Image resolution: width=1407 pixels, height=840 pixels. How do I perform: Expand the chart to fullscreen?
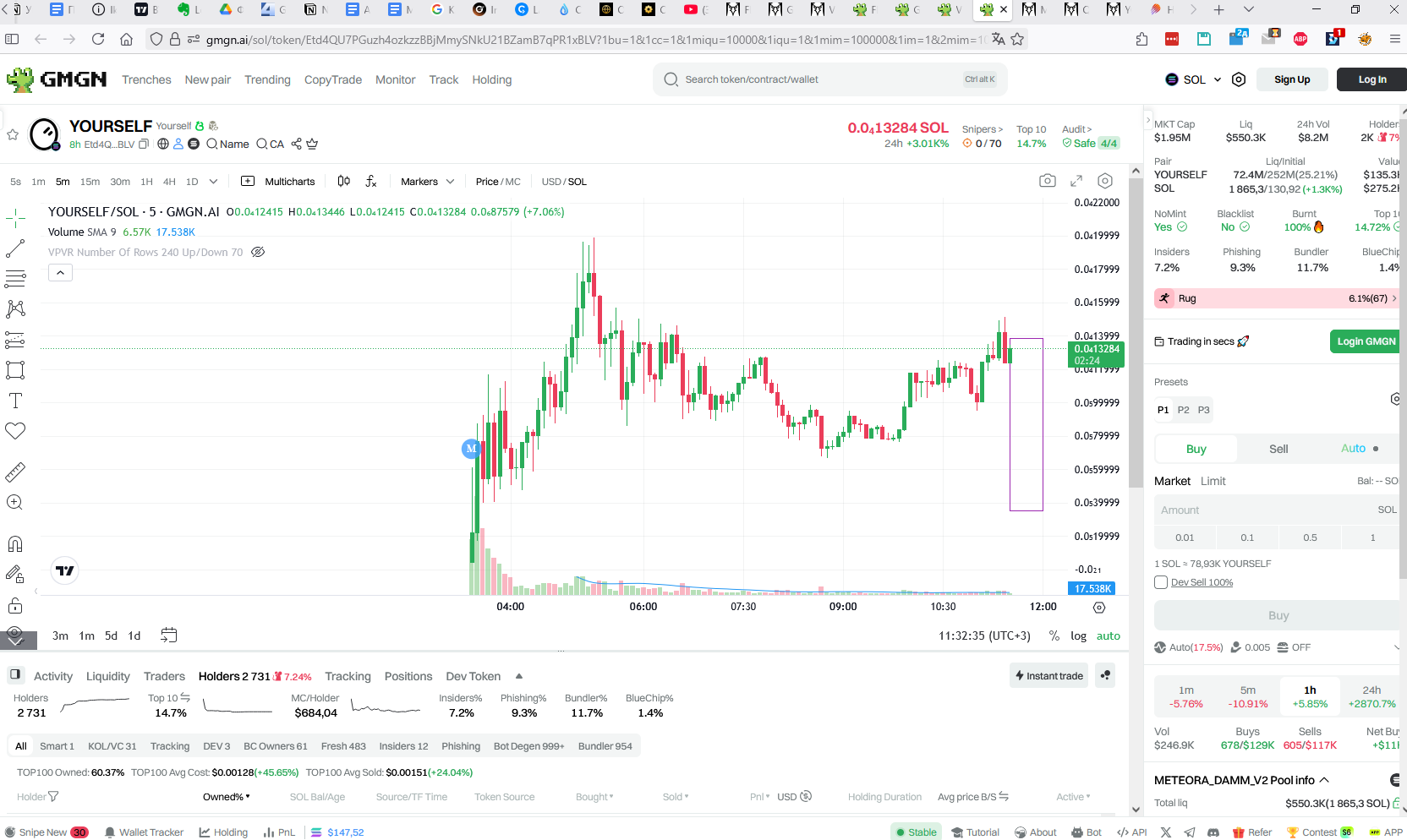[x=1076, y=181]
